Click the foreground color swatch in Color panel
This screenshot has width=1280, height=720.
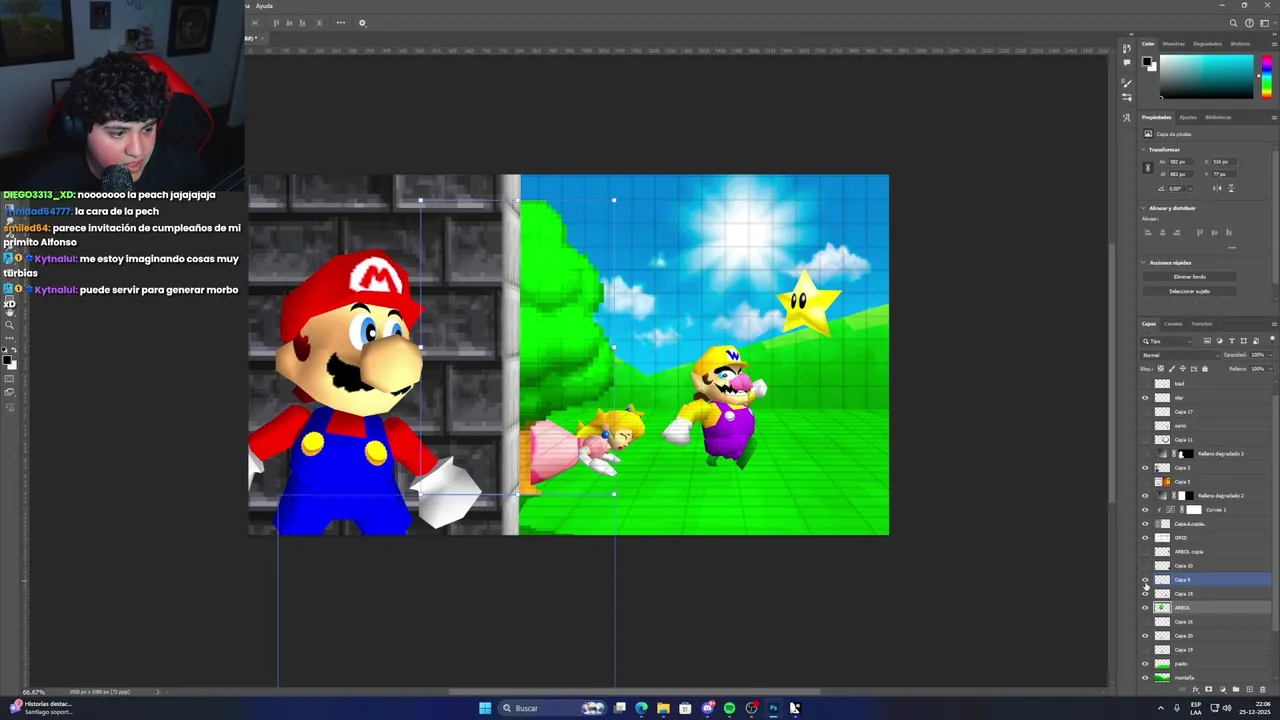(x=1146, y=61)
